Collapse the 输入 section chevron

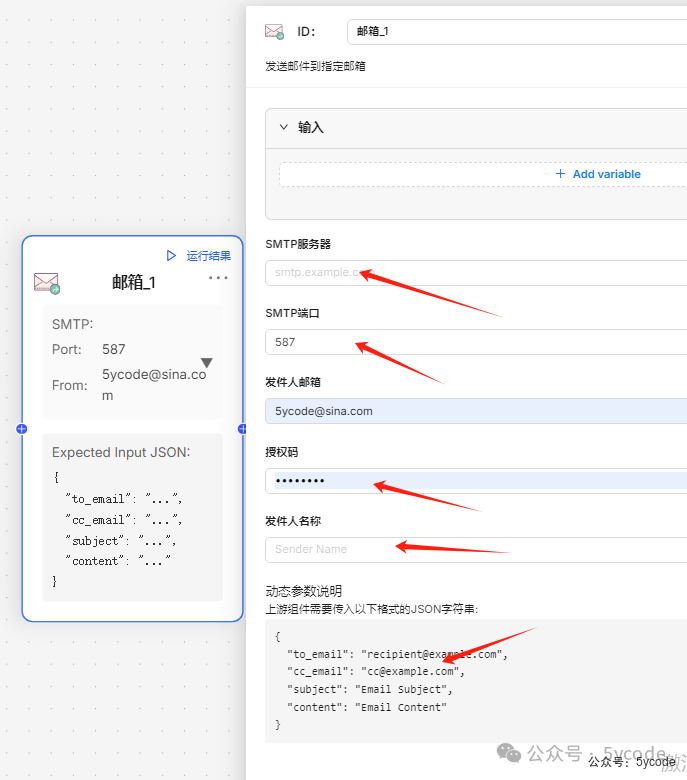coord(284,127)
